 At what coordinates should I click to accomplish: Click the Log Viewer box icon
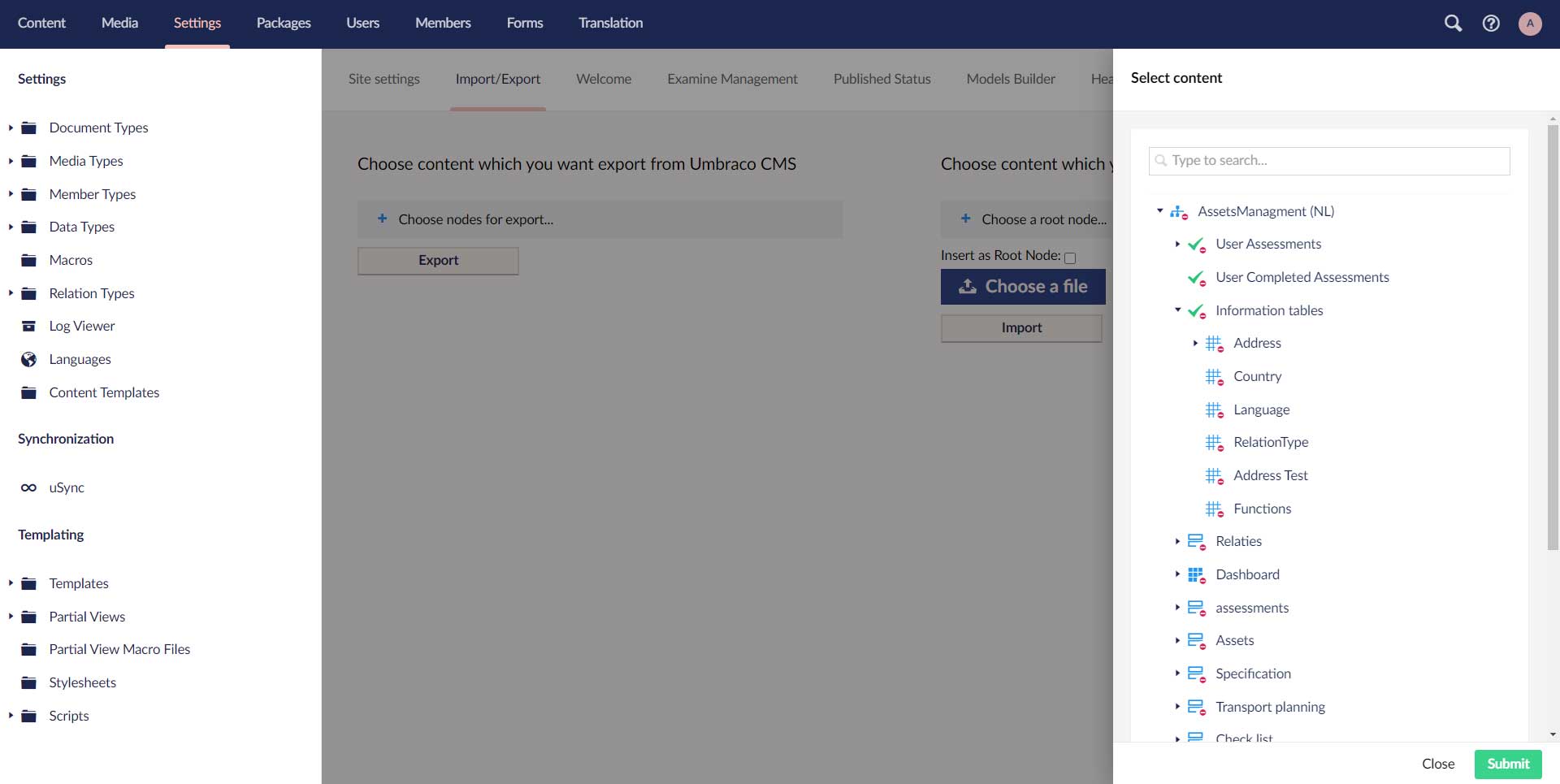click(29, 326)
